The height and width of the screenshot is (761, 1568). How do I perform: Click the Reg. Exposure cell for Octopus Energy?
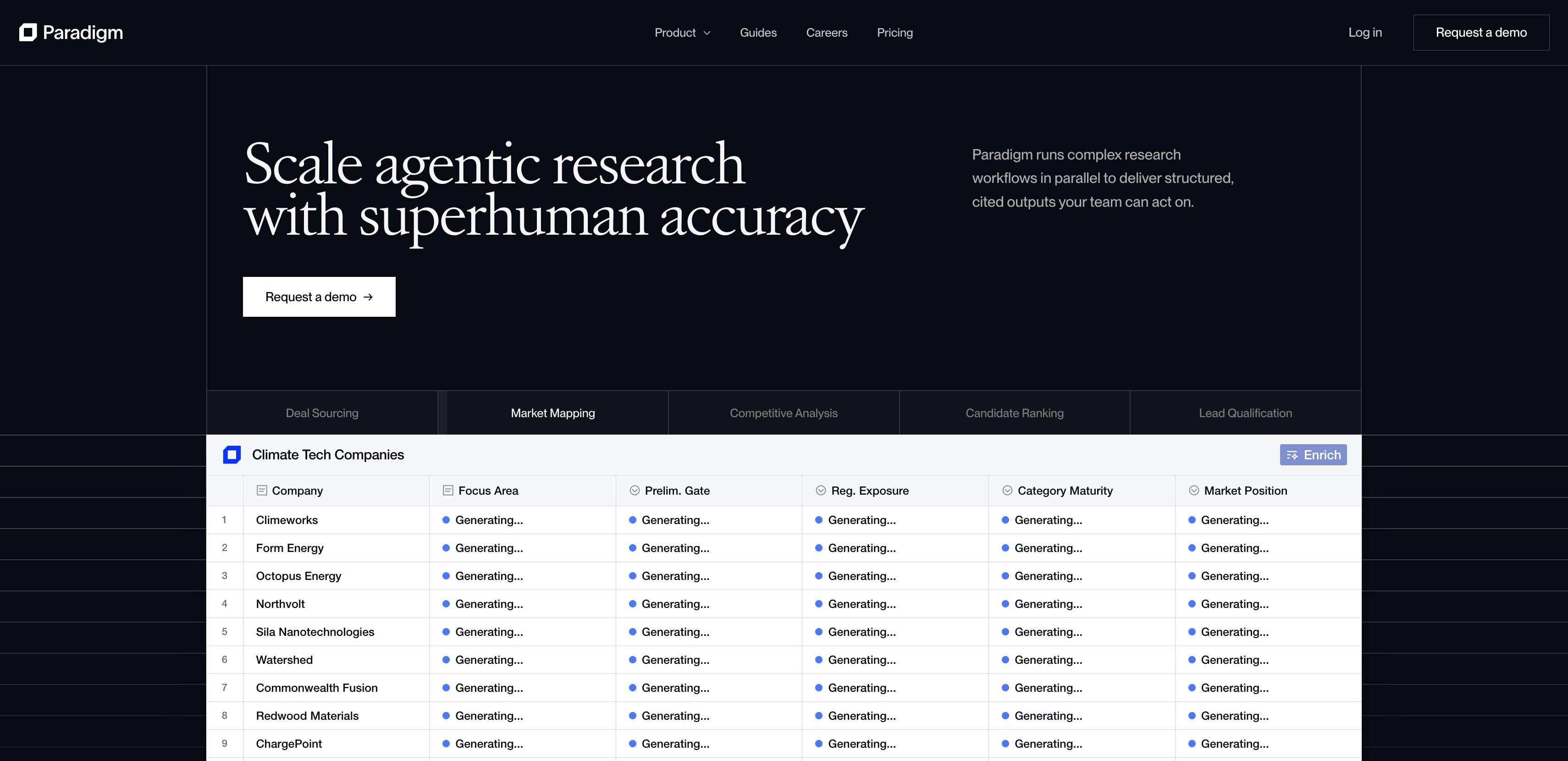[x=895, y=576]
